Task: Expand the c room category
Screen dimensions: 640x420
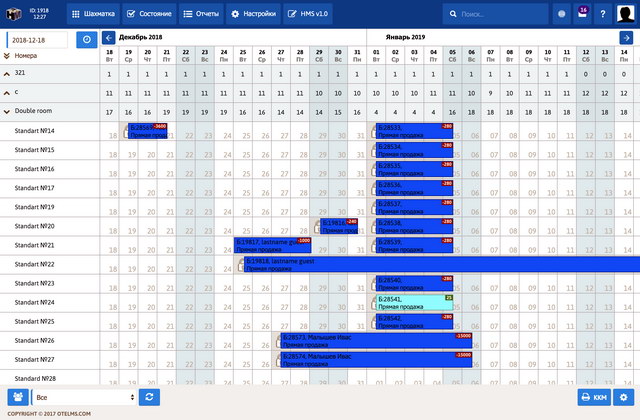Action: [x=7, y=93]
